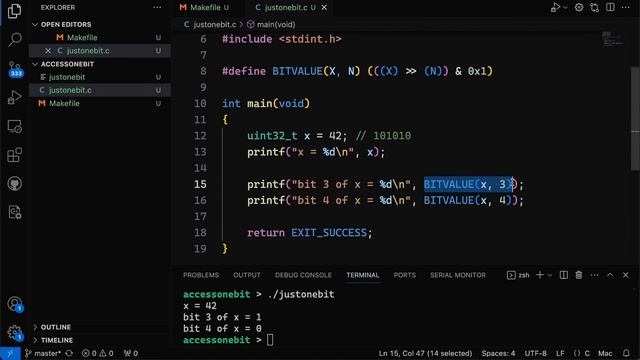Open notifications bell in status bar
The image size is (640, 360).
[626, 353]
